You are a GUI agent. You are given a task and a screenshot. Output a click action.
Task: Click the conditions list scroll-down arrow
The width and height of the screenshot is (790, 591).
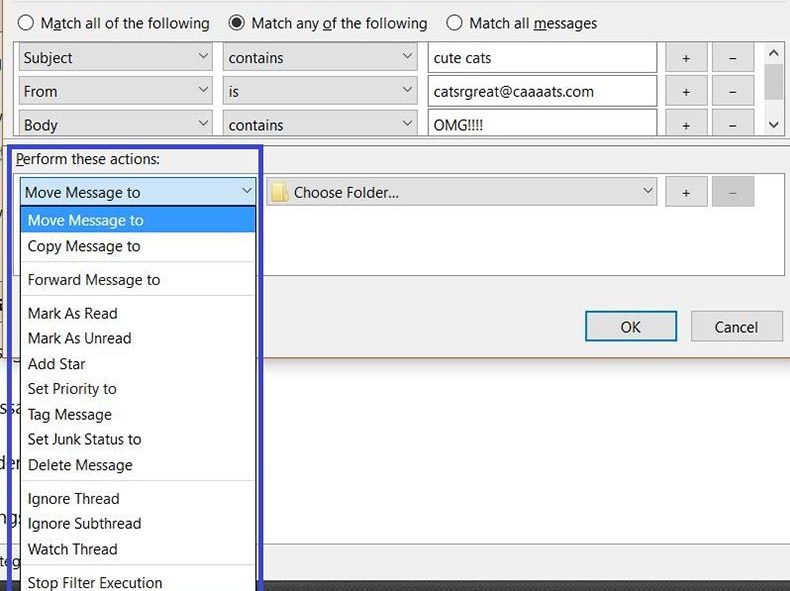pyautogui.click(x=773, y=124)
